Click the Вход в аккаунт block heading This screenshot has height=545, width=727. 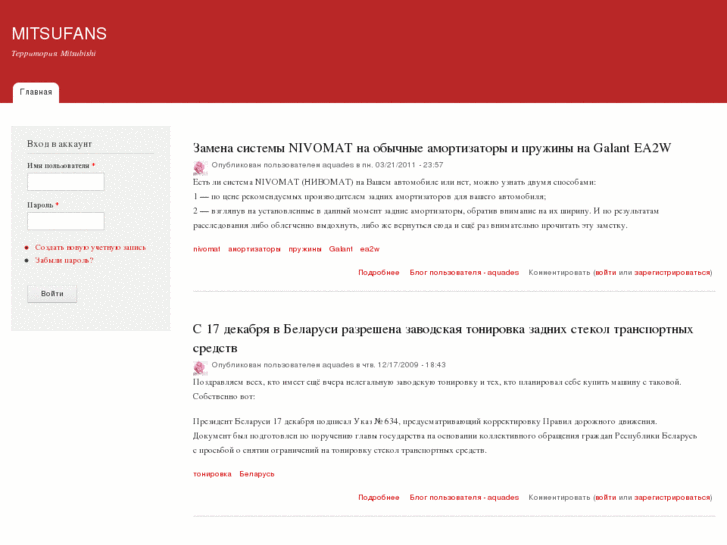point(59,144)
